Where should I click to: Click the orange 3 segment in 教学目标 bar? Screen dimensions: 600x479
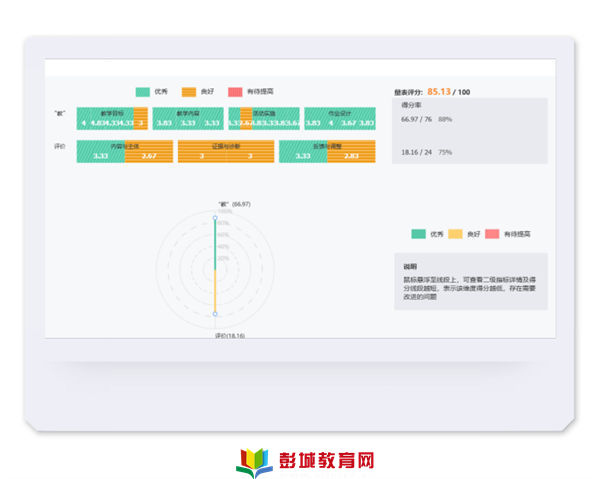click(141, 119)
